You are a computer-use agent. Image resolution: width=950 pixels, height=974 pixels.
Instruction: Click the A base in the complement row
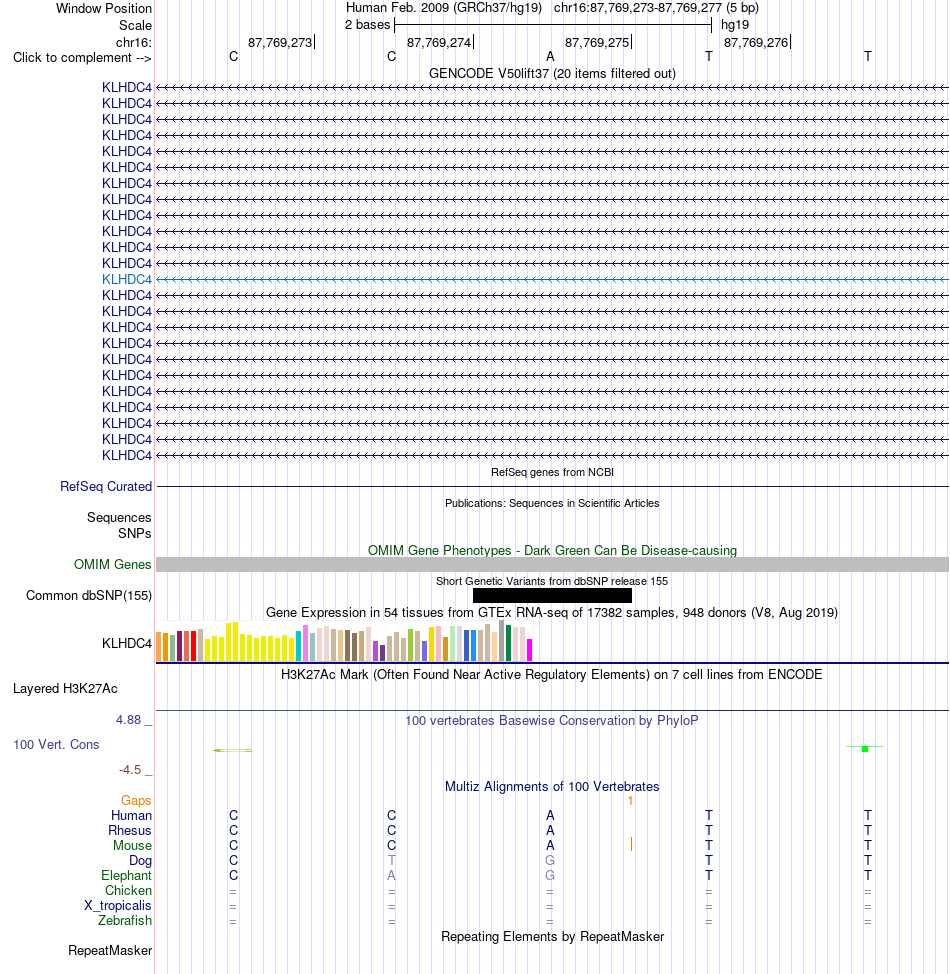(x=550, y=57)
